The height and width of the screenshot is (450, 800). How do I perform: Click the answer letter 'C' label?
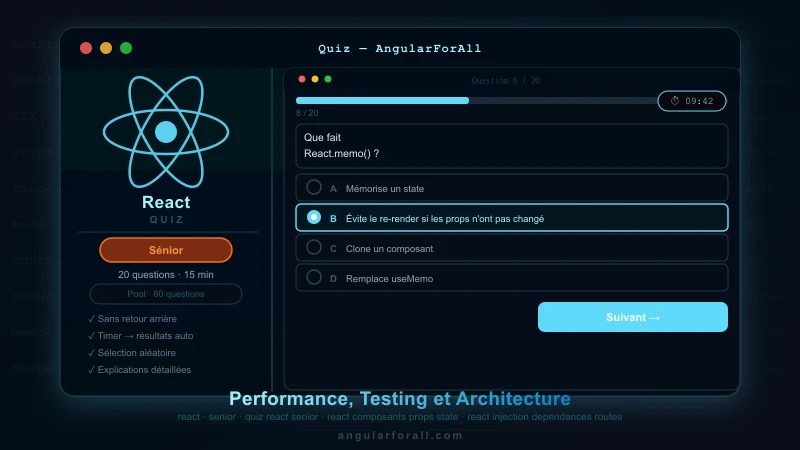(333, 249)
